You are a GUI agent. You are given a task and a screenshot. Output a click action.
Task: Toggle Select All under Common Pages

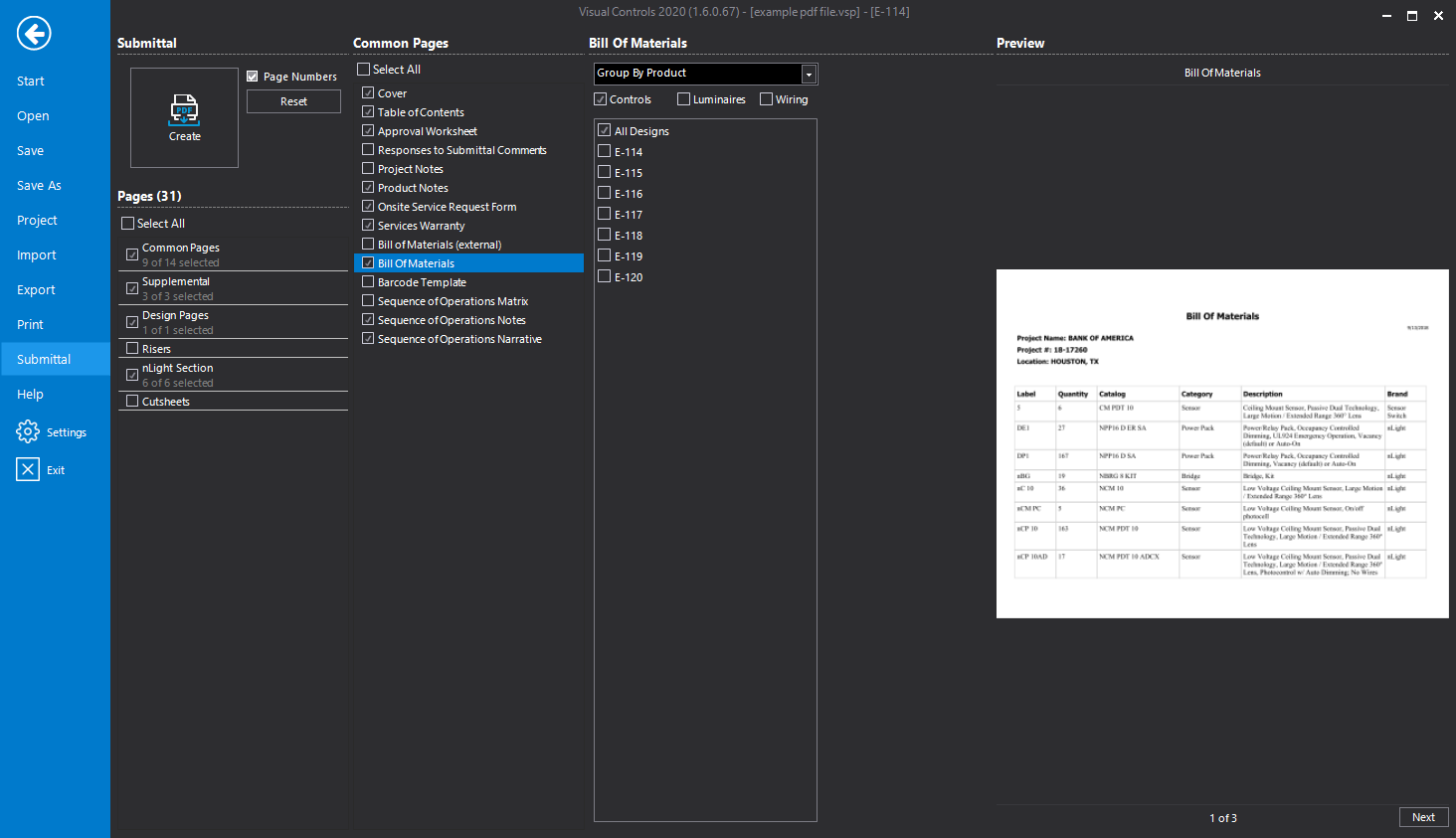click(363, 70)
